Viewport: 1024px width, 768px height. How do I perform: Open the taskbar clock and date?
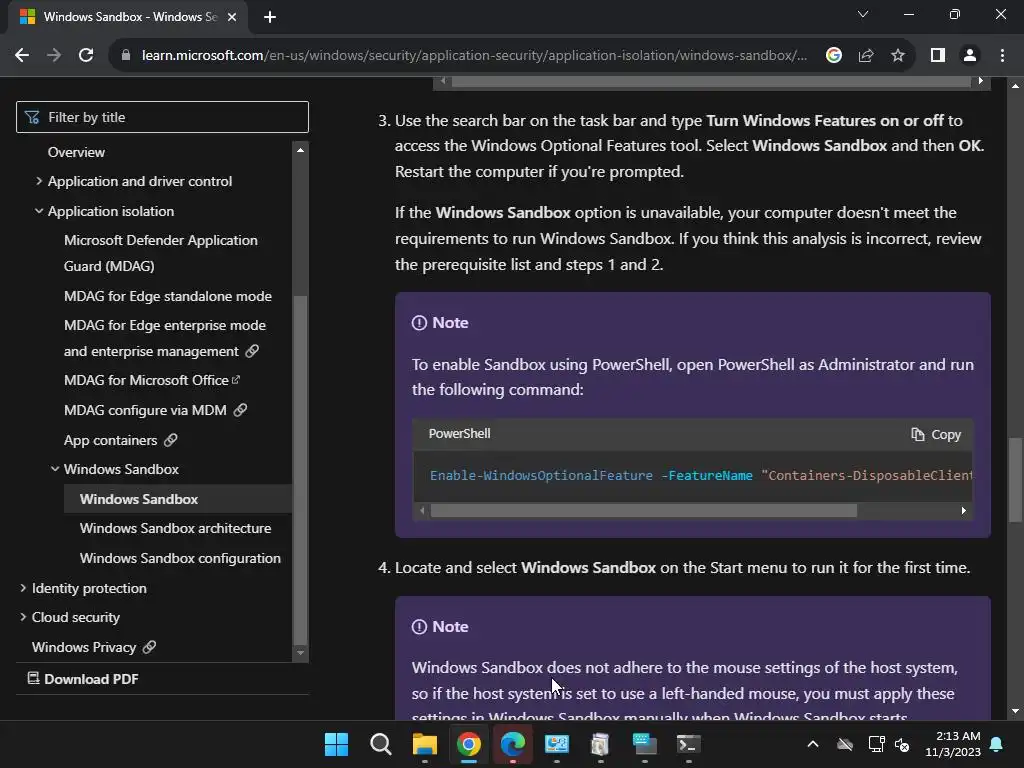pyautogui.click(x=953, y=744)
